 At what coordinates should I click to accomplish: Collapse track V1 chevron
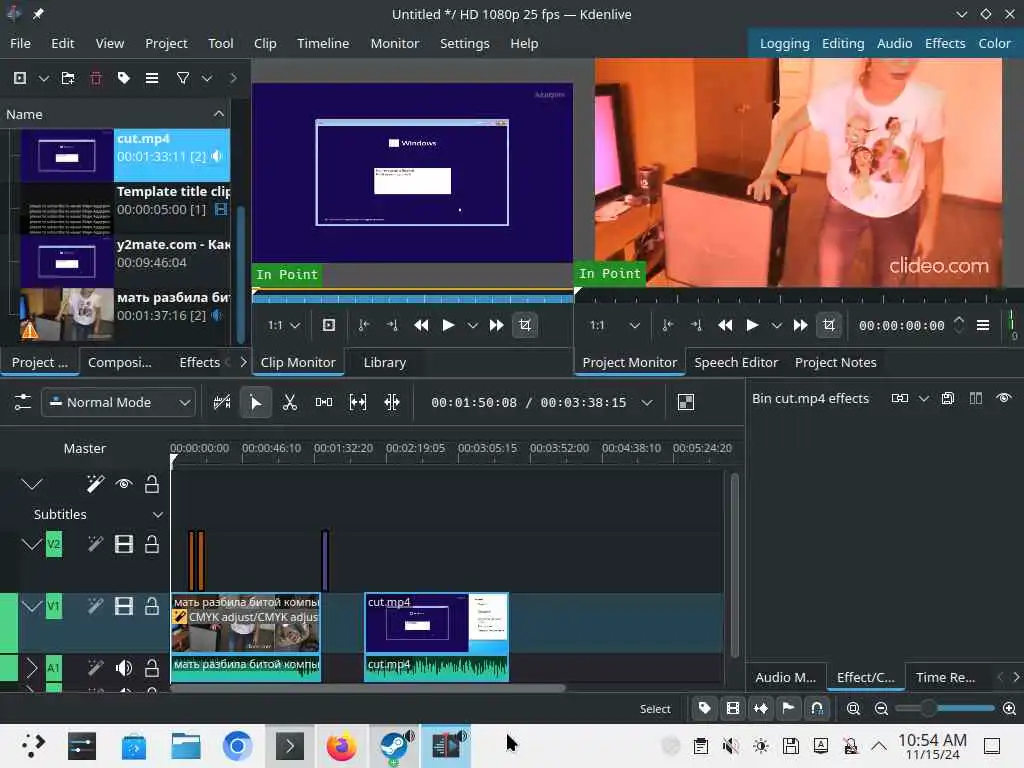pyautogui.click(x=31, y=606)
